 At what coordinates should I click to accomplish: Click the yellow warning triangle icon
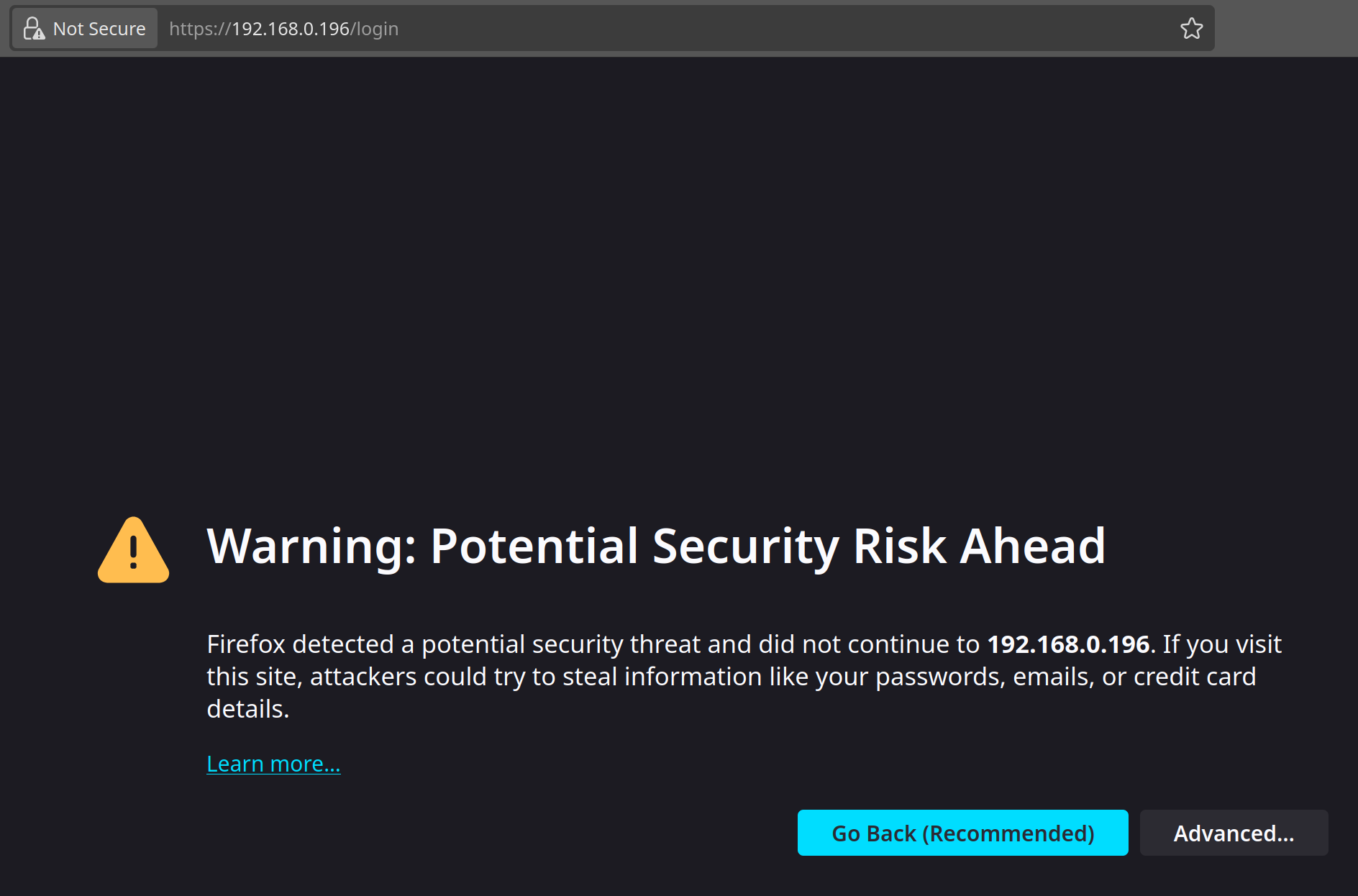pyautogui.click(x=134, y=549)
